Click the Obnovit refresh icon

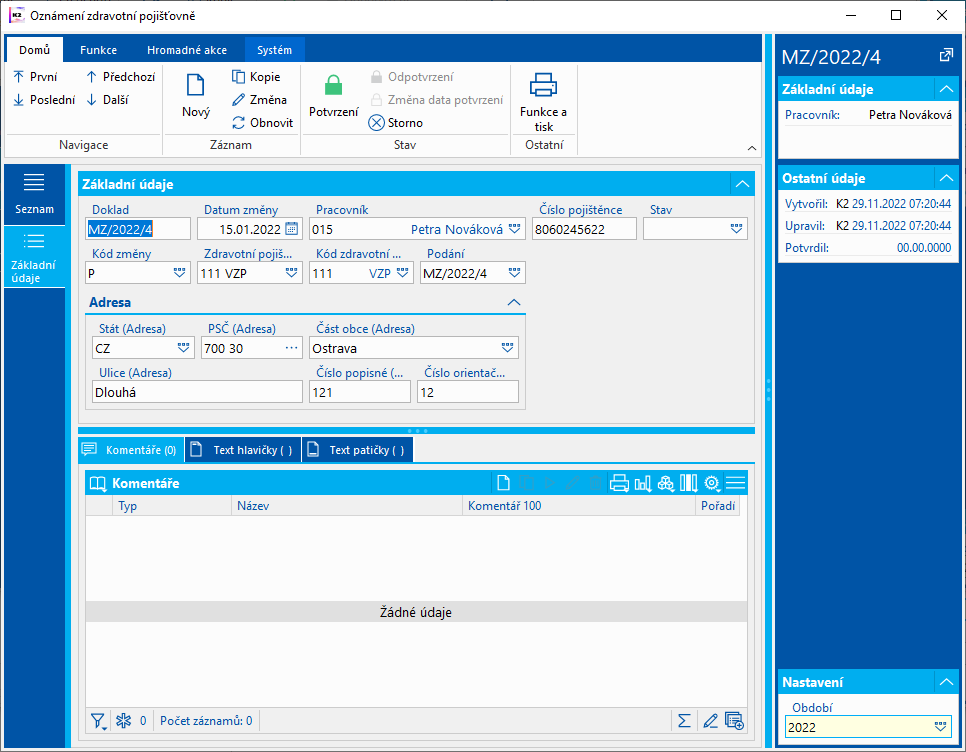click(x=239, y=123)
